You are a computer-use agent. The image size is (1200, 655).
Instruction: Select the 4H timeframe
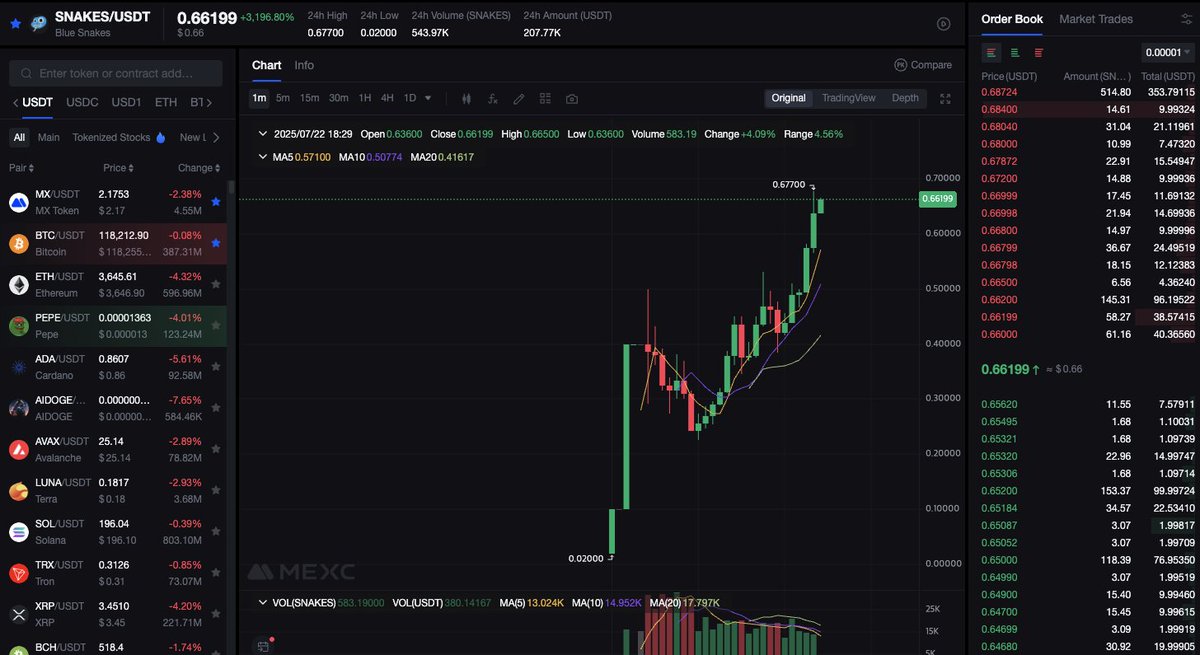tap(387, 98)
